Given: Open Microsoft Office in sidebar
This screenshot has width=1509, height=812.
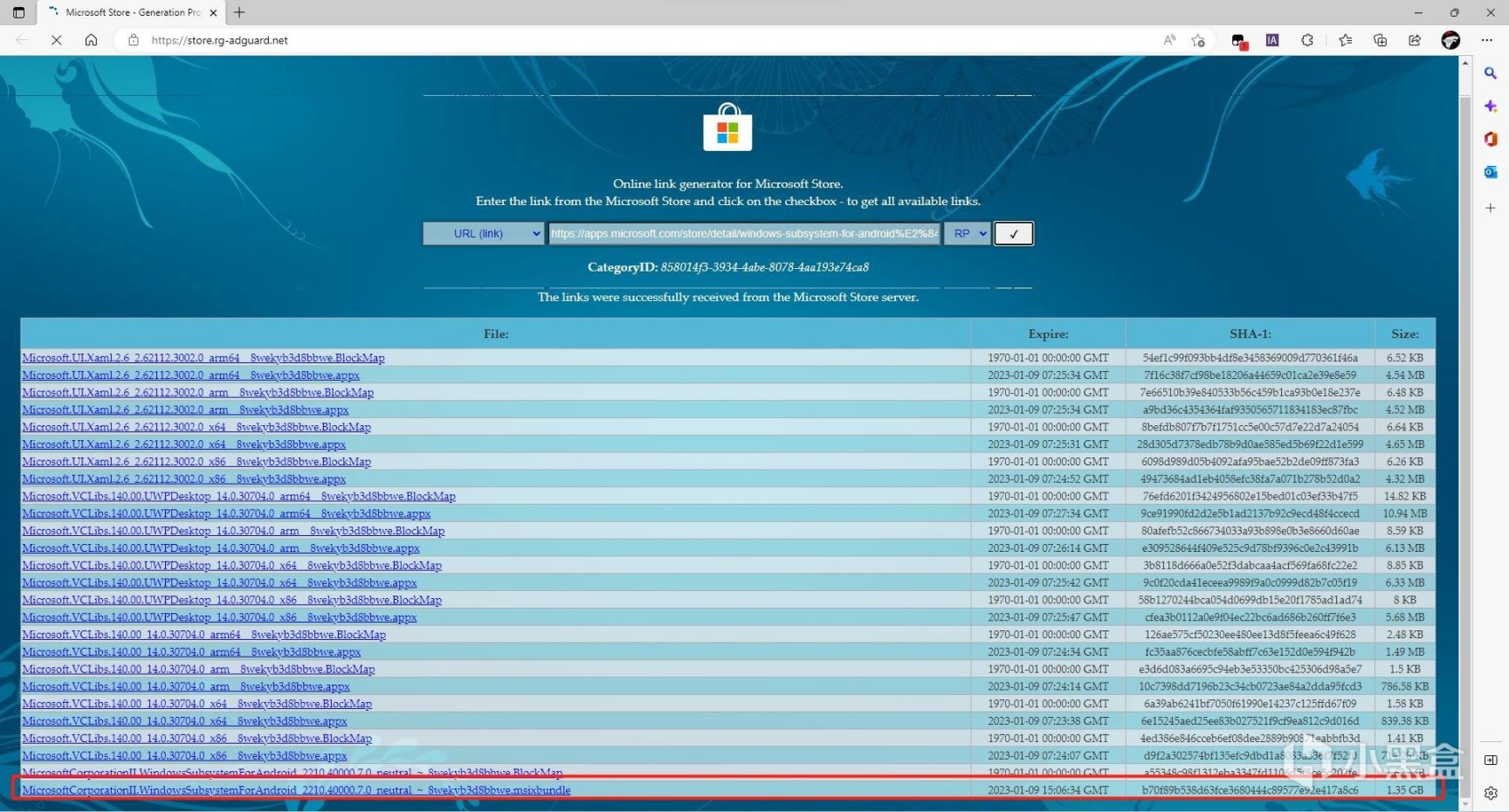Looking at the screenshot, I should click(x=1491, y=140).
